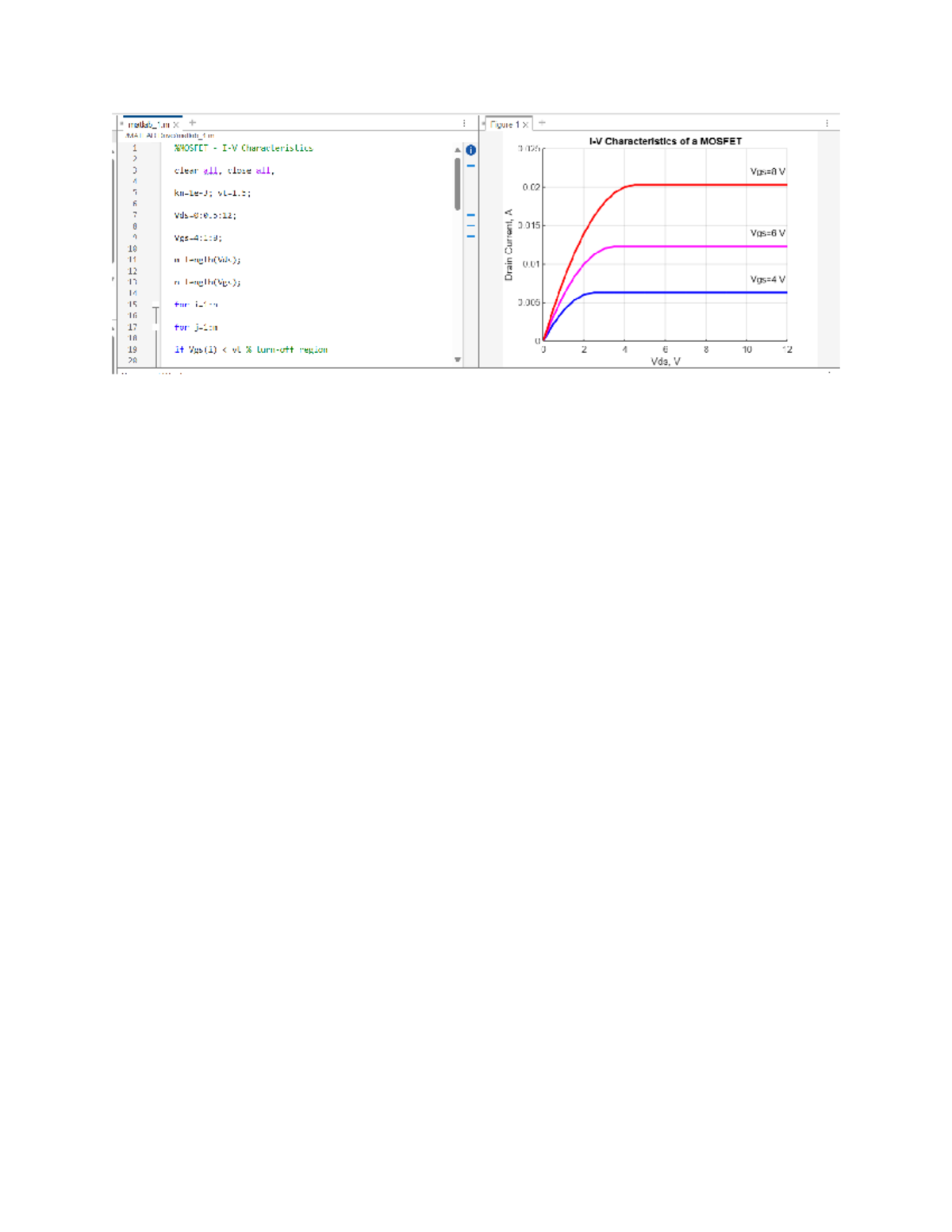Click the topmost blue marker in the message bar
This screenshot has width=952, height=1232.
coord(470,166)
